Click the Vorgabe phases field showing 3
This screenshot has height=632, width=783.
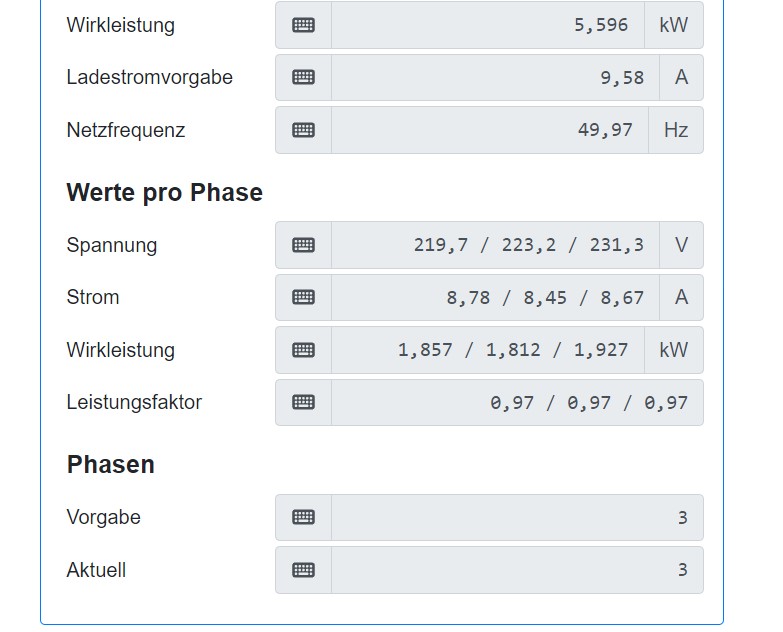pos(517,518)
